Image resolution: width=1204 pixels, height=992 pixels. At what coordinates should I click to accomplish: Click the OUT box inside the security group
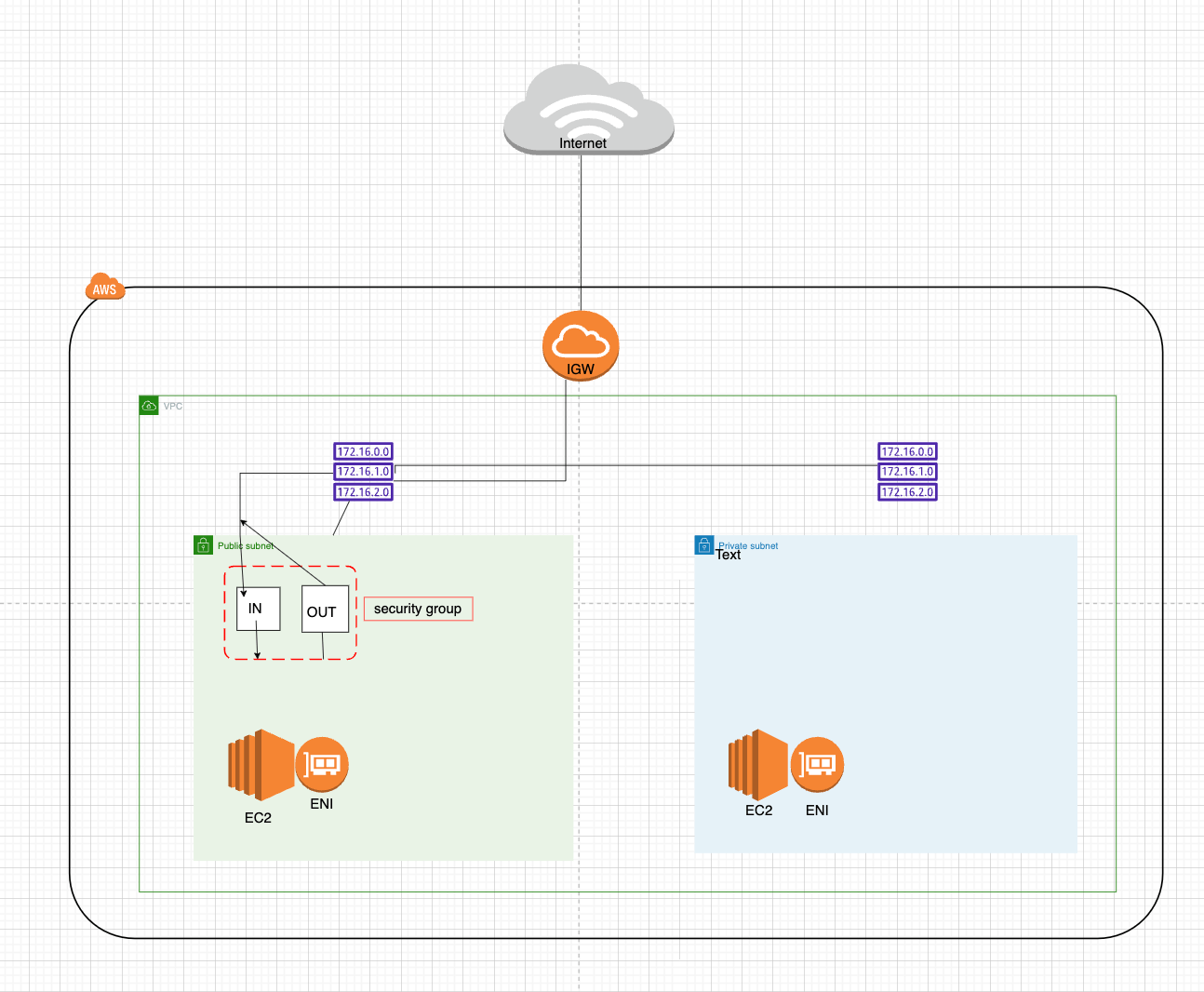[324, 610]
